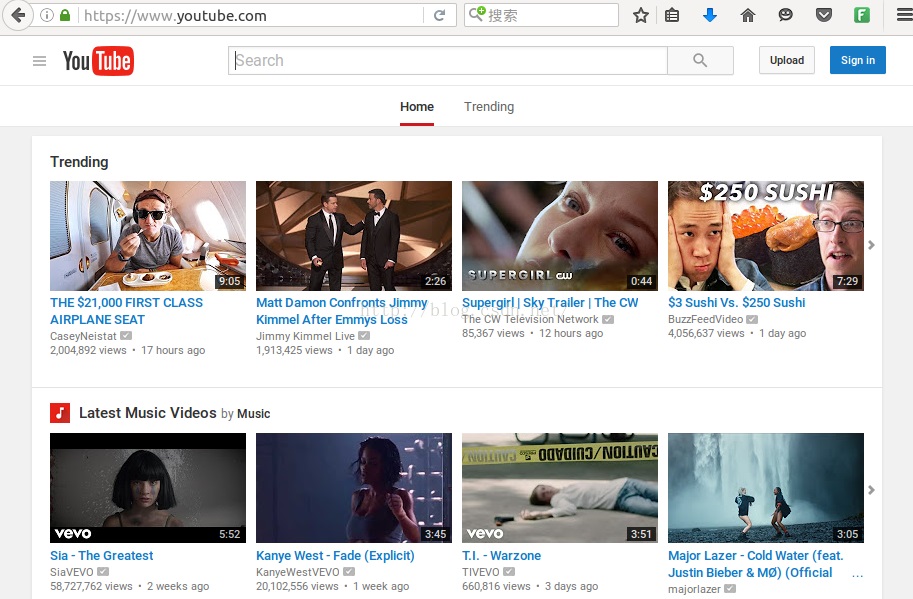Reload the page with the refresh icon

[x=440, y=15]
